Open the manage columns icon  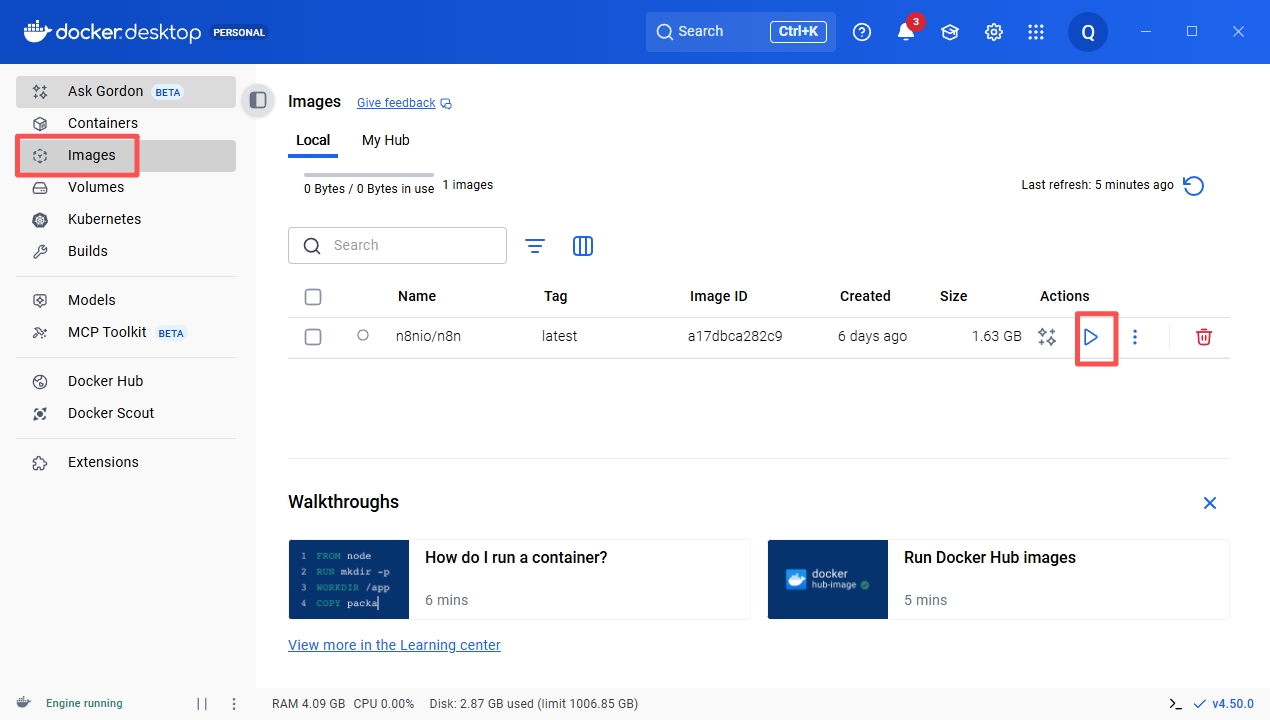[x=583, y=246]
